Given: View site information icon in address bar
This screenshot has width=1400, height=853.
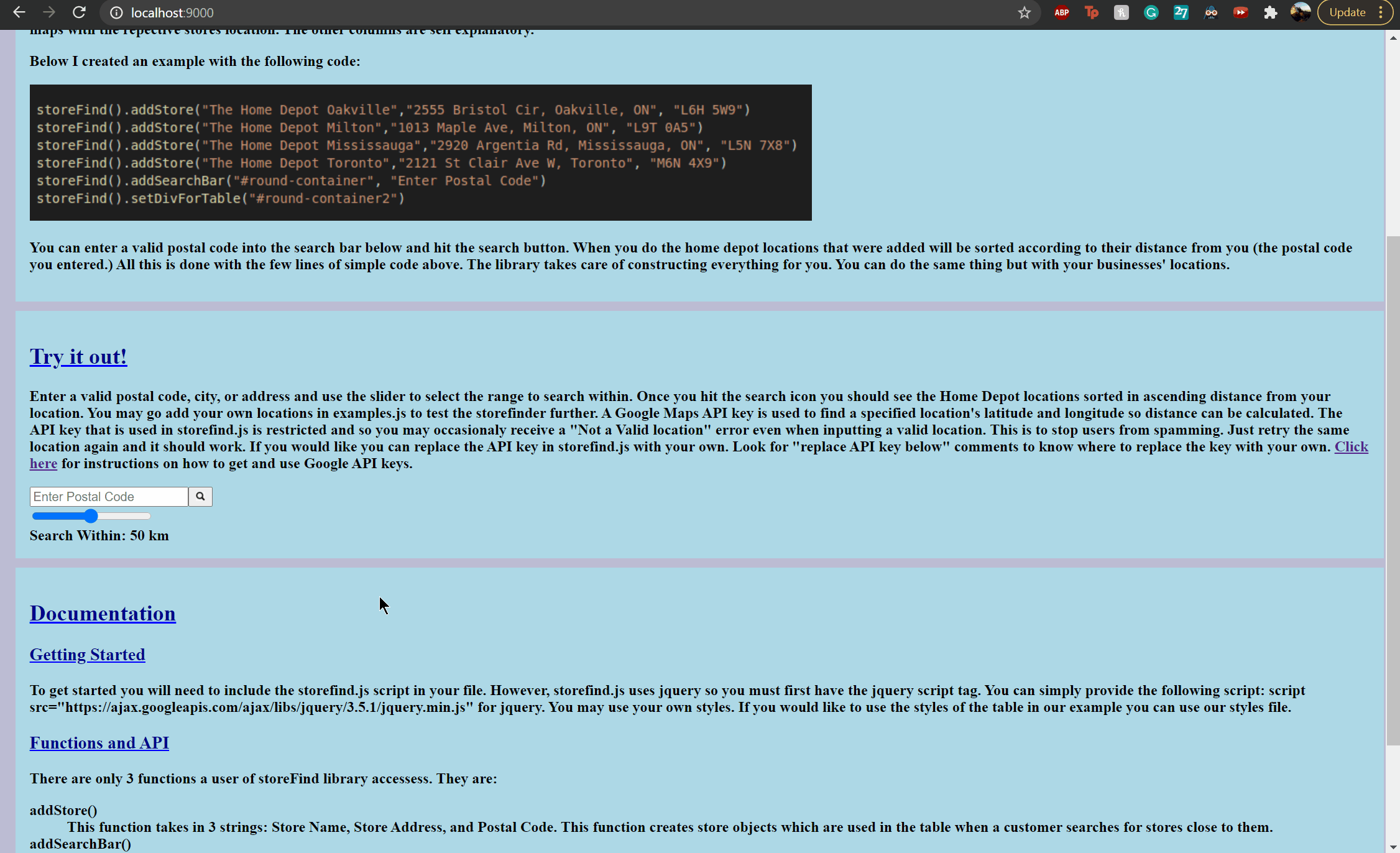Looking at the screenshot, I should (x=116, y=12).
